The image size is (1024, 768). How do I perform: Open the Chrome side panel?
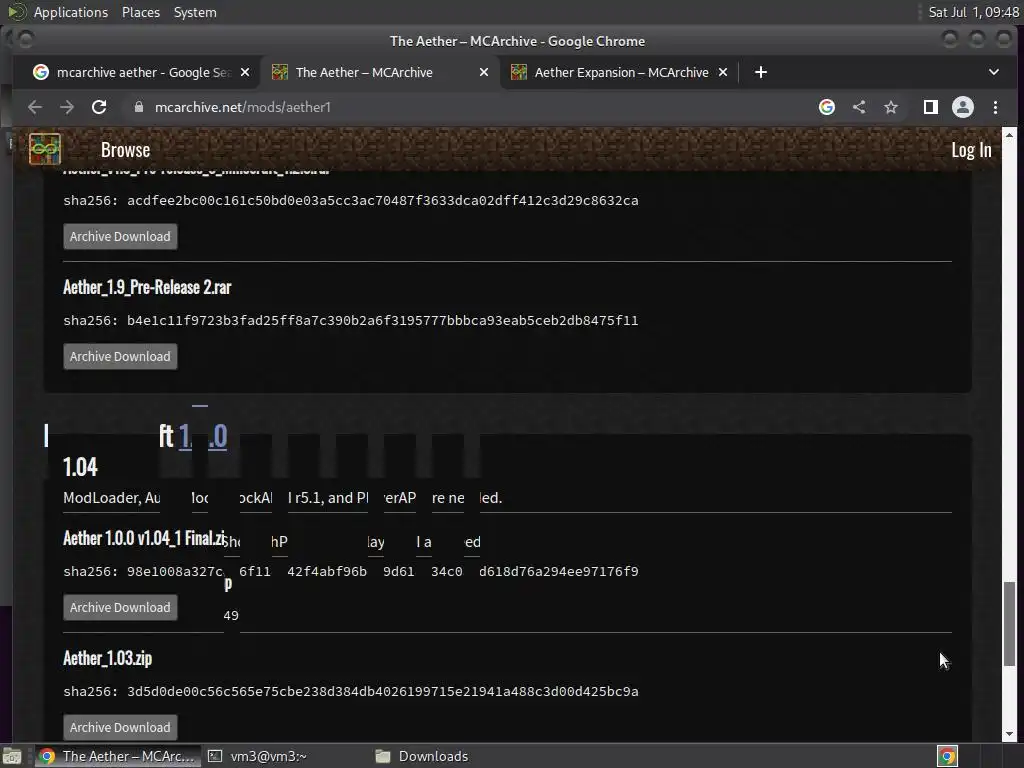point(931,107)
